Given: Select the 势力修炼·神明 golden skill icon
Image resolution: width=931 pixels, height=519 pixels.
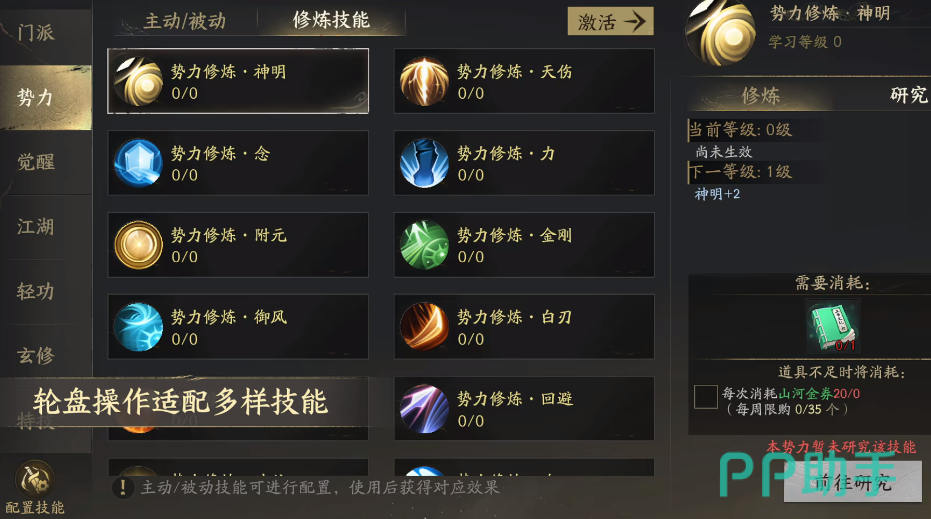Looking at the screenshot, I should (138, 81).
